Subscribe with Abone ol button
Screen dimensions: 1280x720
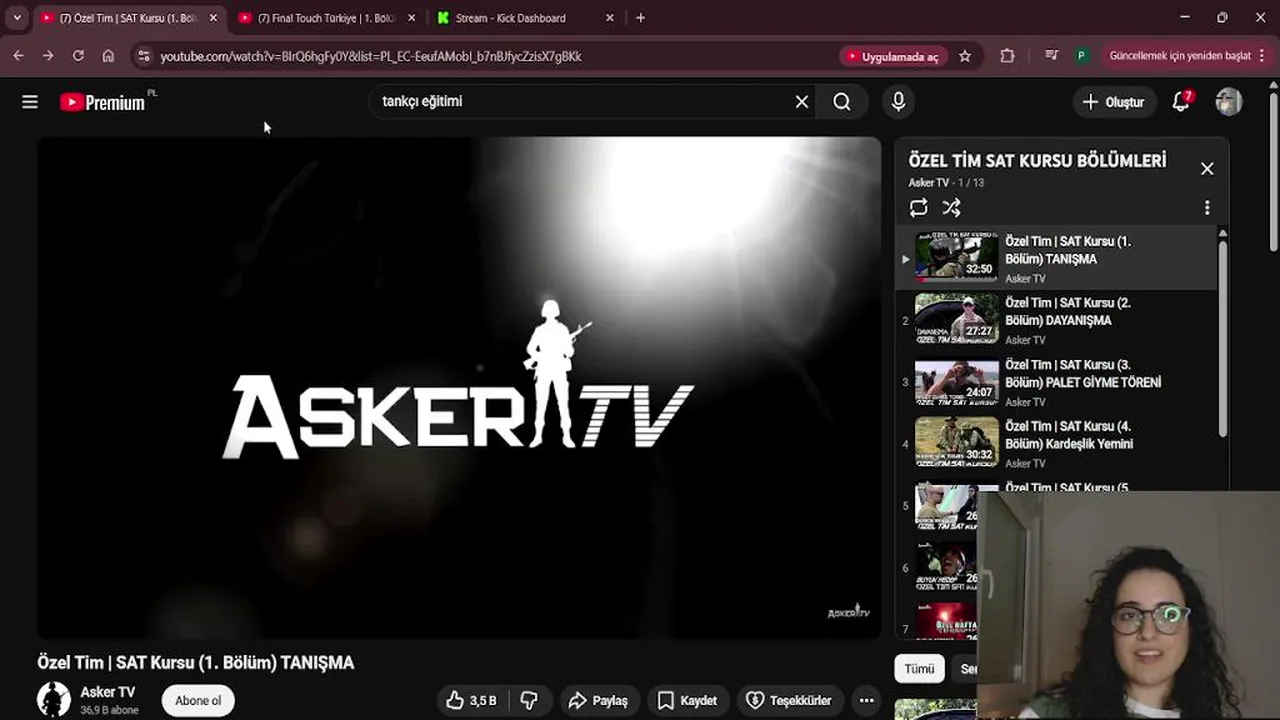(198, 700)
